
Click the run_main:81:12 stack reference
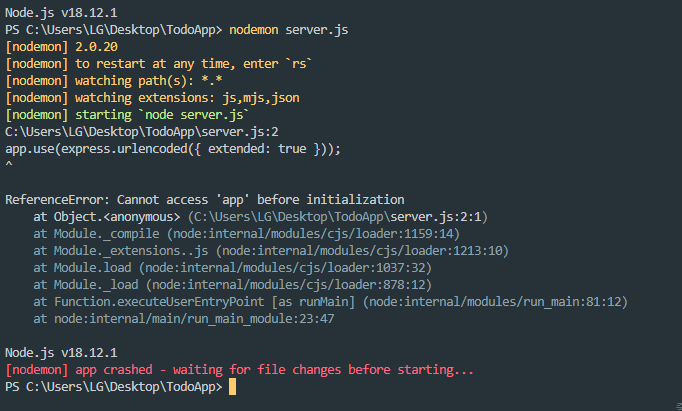pyautogui.click(x=495, y=301)
